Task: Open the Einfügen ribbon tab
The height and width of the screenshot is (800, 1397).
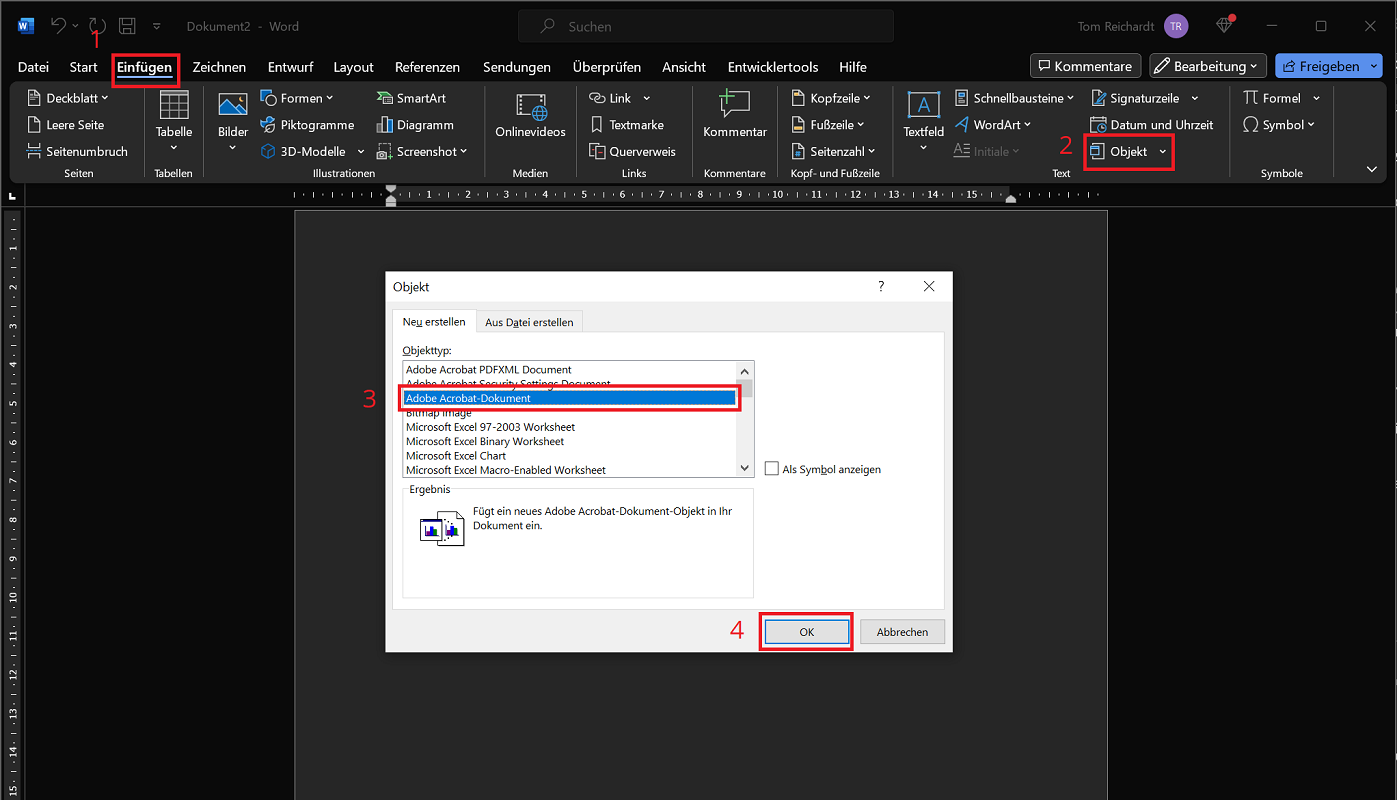Action: coord(145,67)
